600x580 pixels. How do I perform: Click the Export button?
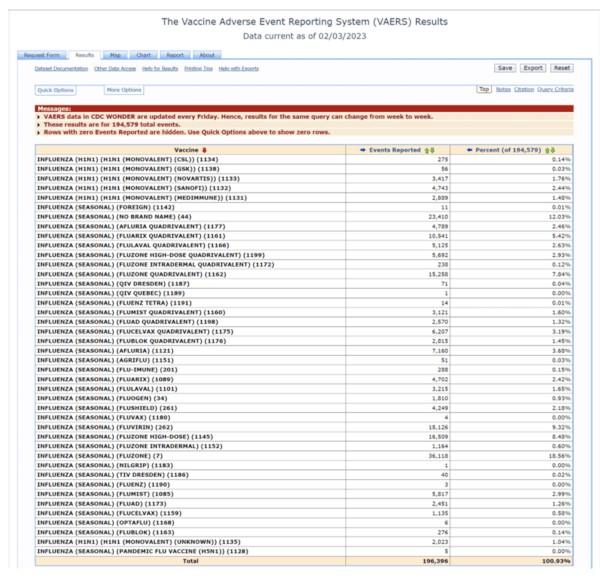pyautogui.click(x=533, y=68)
